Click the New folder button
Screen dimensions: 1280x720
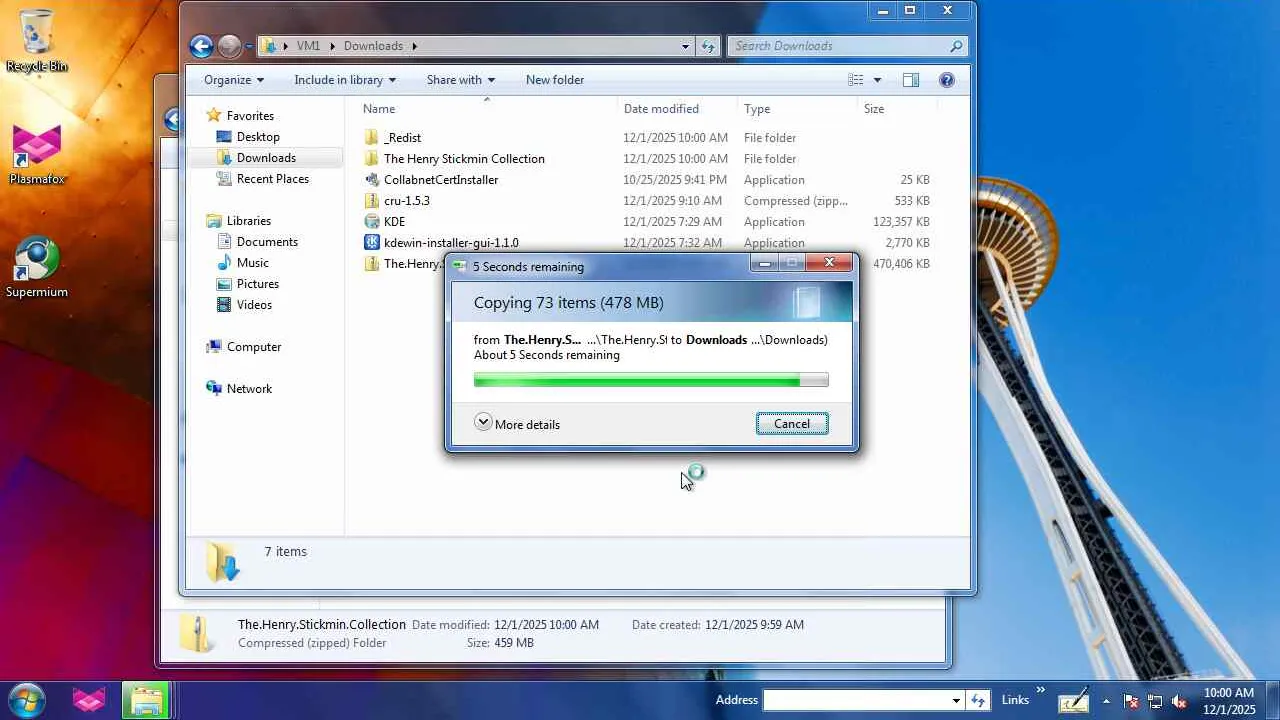(555, 80)
